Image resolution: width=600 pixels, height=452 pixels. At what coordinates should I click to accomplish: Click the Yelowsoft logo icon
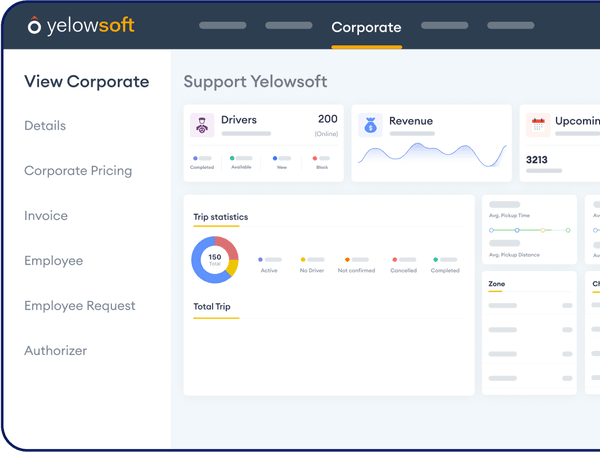(34, 27)
